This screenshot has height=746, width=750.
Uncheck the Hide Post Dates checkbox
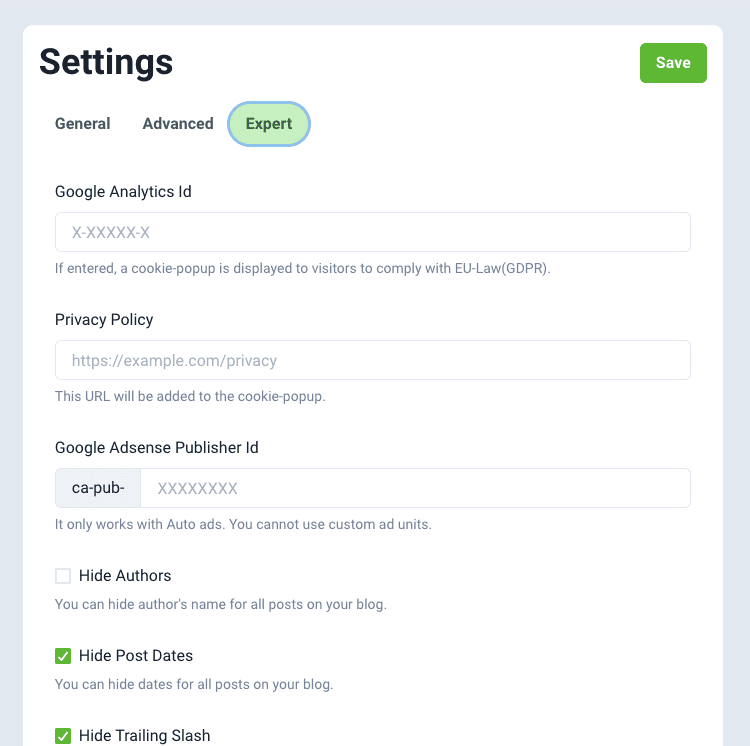[x=63, y=656]
